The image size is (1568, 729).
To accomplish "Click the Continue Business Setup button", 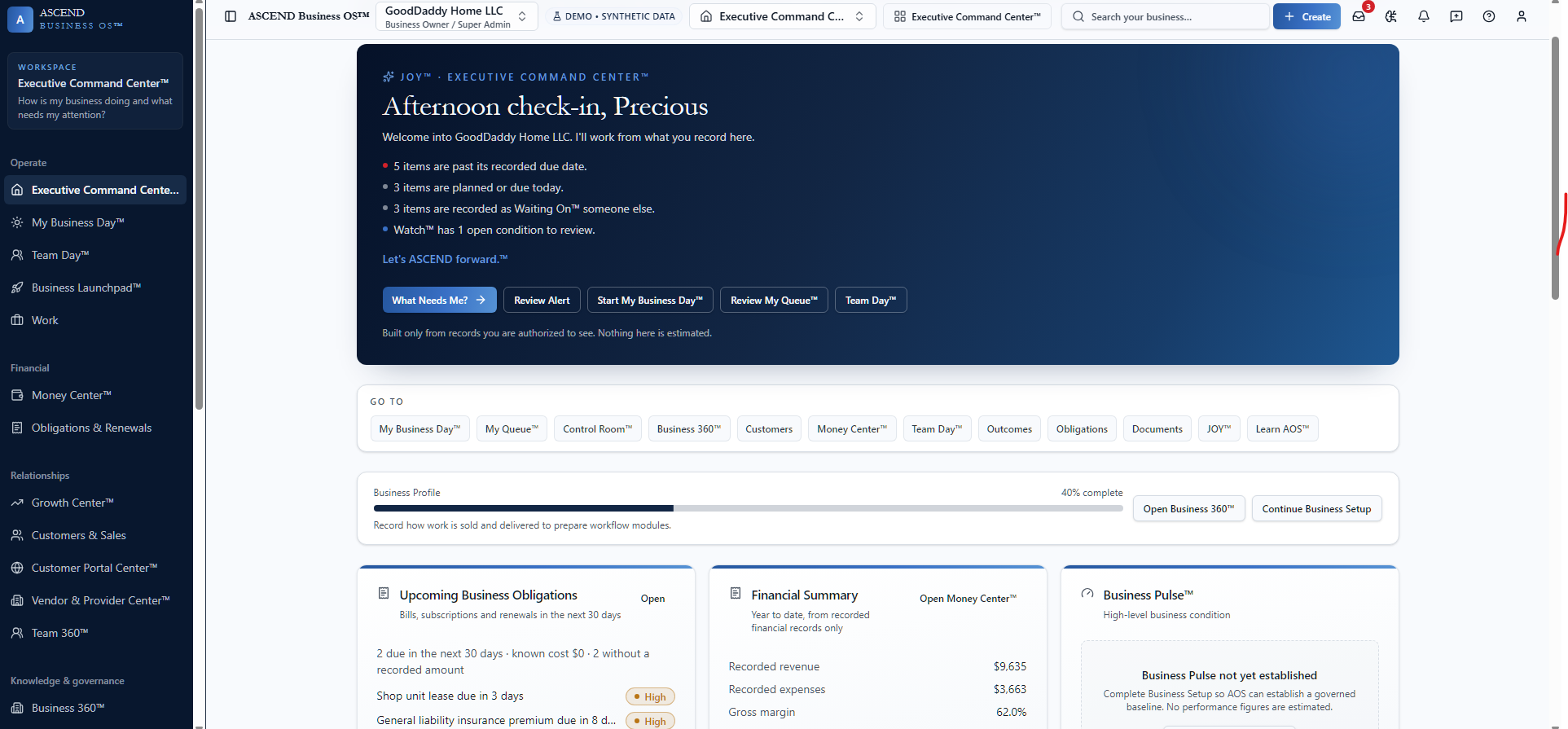I will 1316,508.
